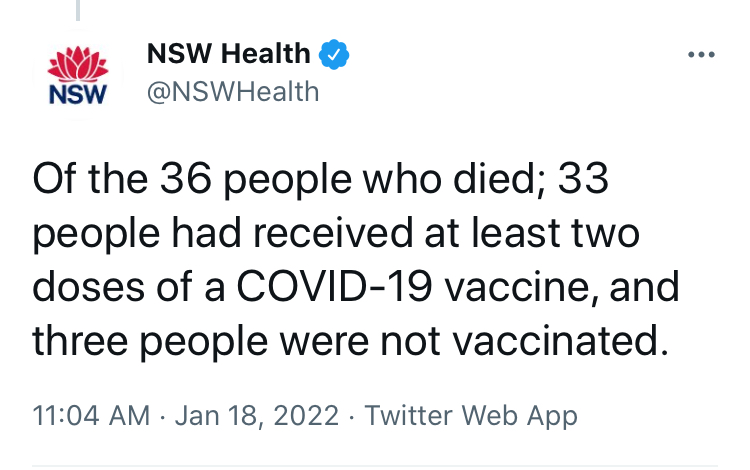The height and width of the screenshot is (470, 750).
Task: Click the phrase "three people" in the tweet
Action: pos(145,341)
